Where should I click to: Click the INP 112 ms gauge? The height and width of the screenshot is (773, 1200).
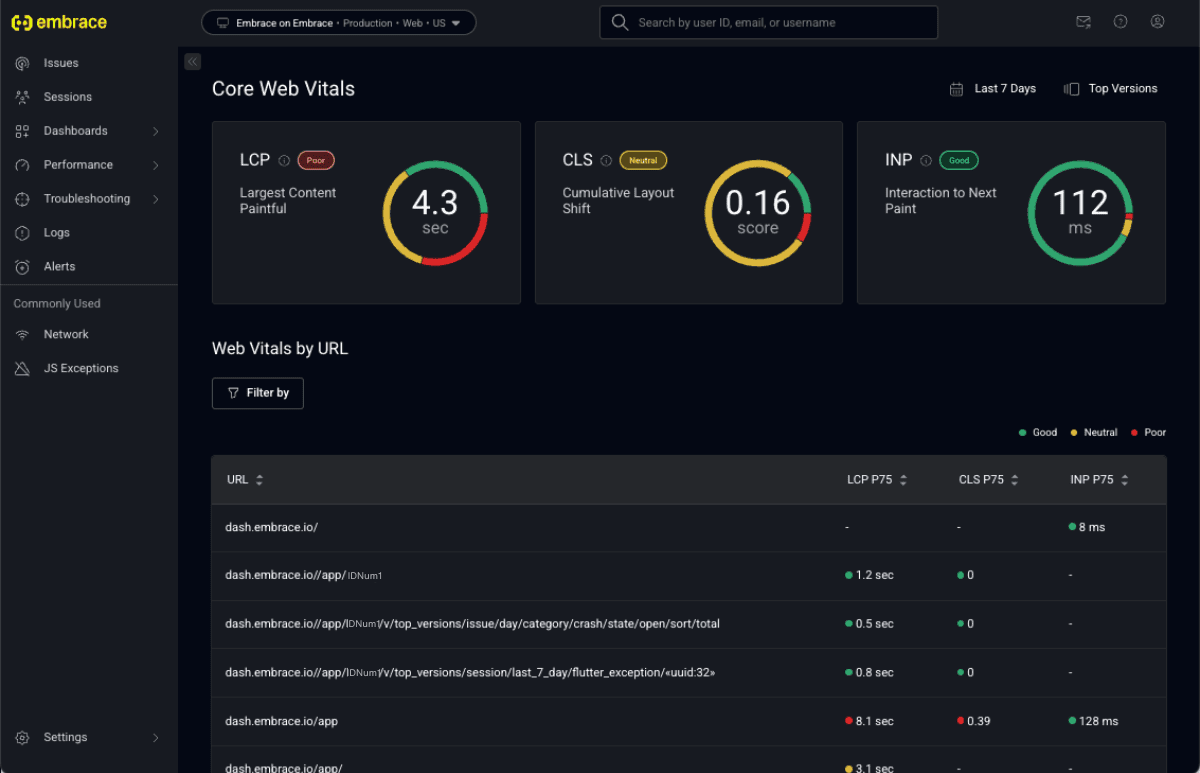(x=1080, y=213)
